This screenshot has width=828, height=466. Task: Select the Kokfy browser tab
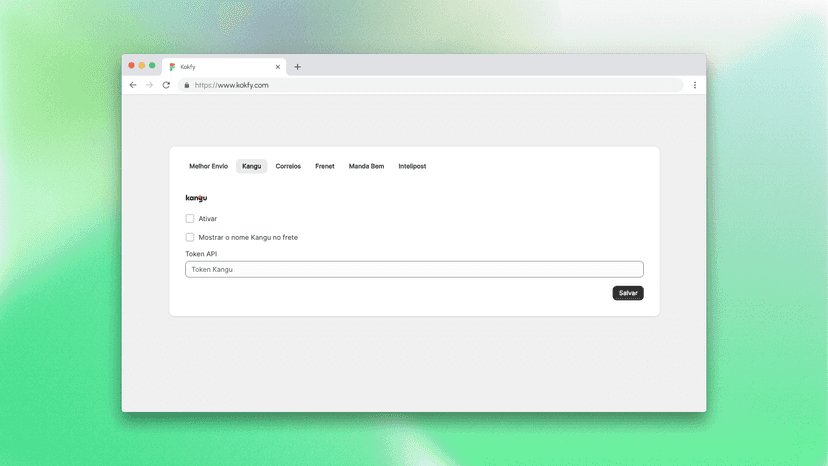(224, 67)
